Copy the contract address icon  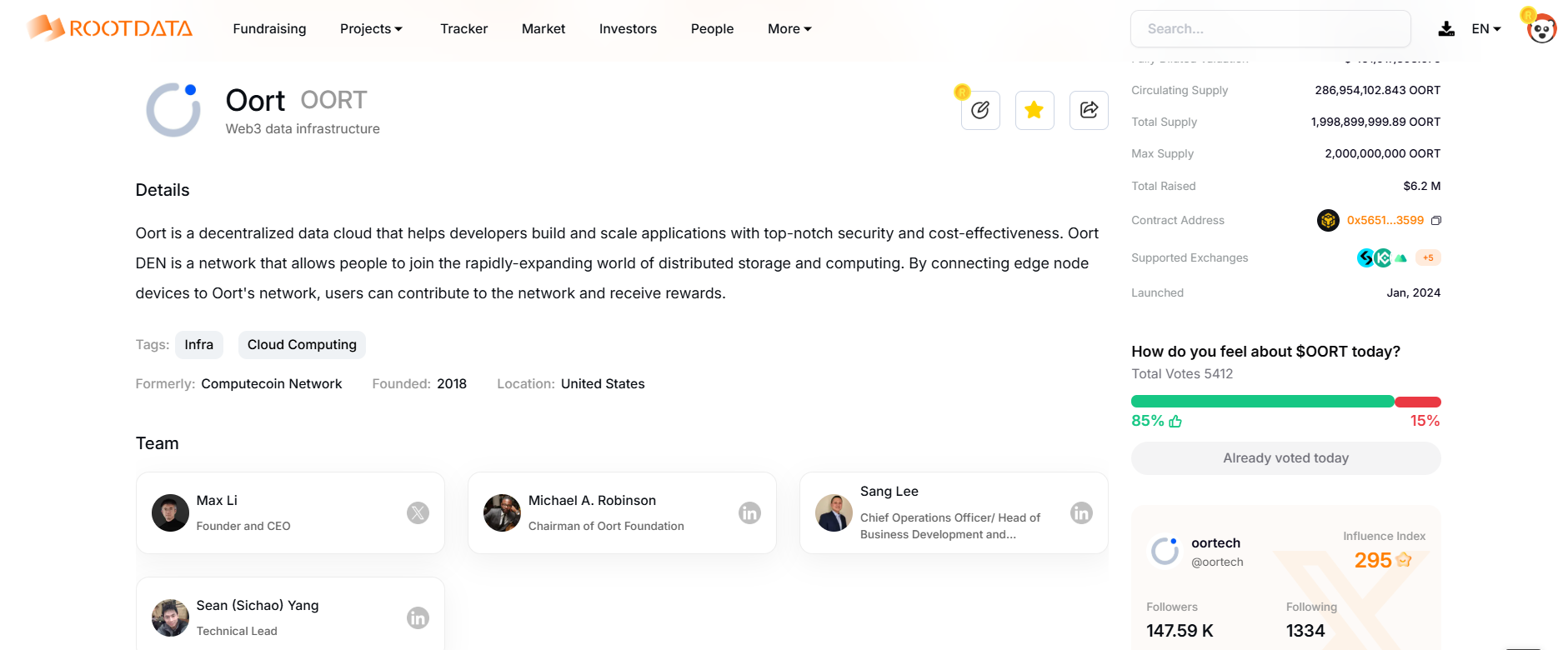coord(1436,221)
